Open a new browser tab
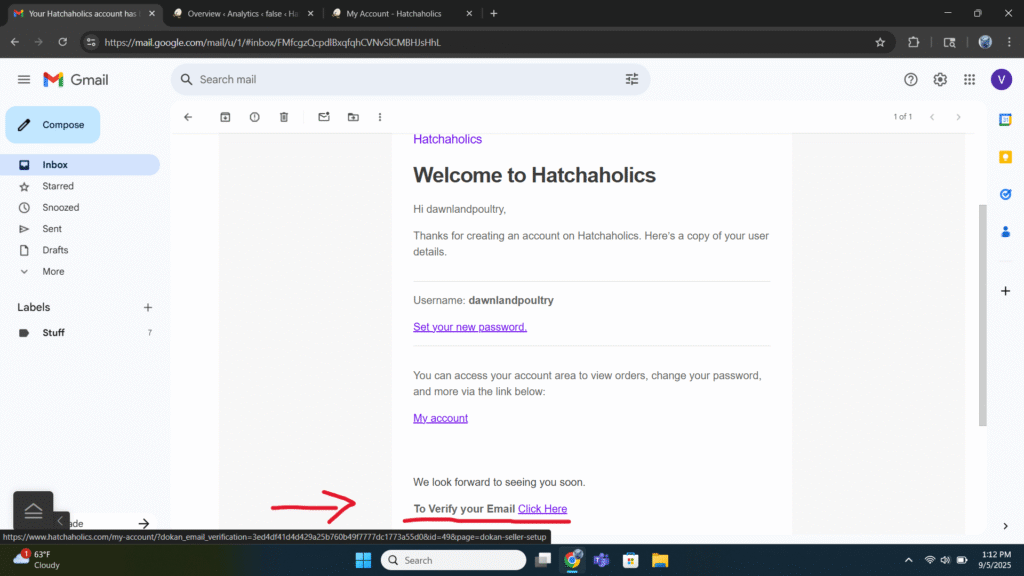The height and width of the screenshot is (576, 1024). 494,13
